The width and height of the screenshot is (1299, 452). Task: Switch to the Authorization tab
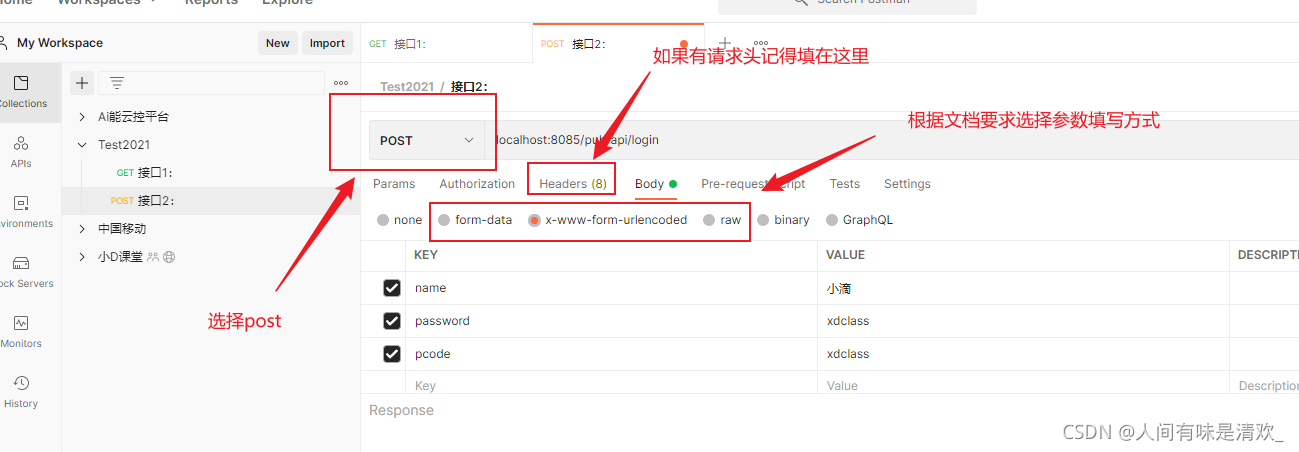(x=477, y=184)
